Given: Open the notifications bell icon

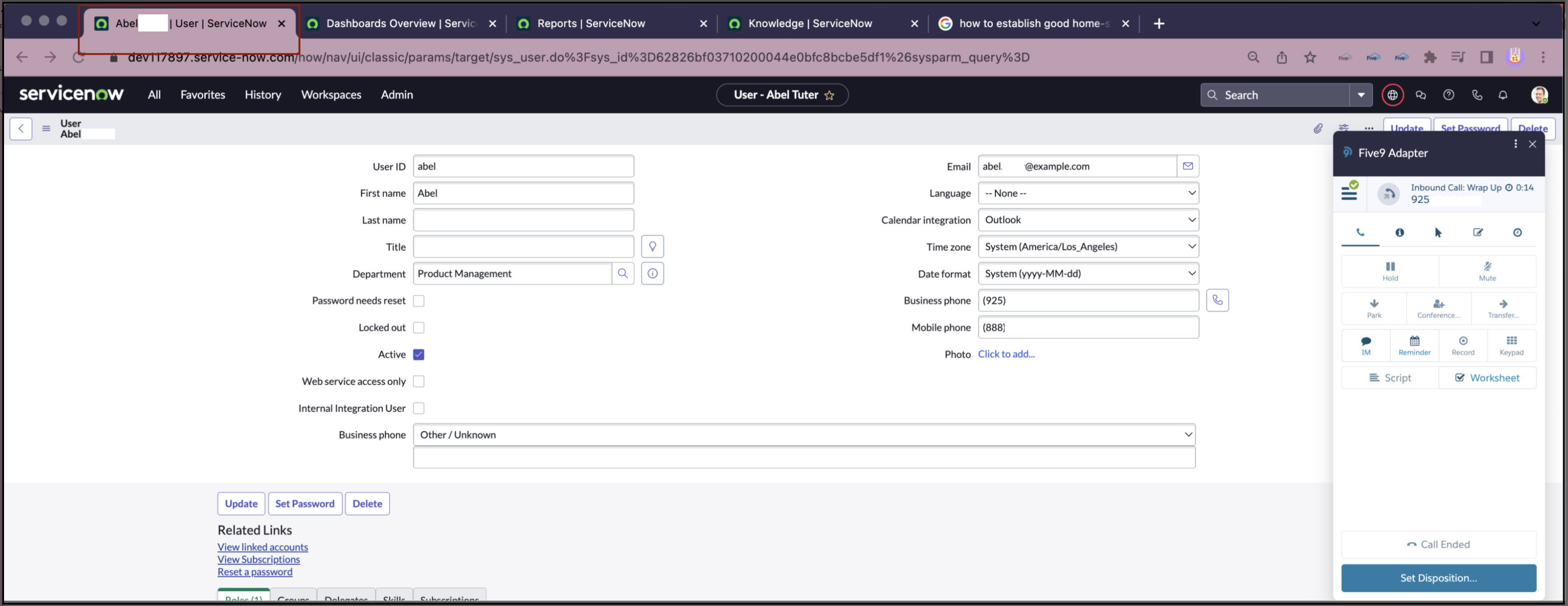Looking at the screenshot, I should click(x=1503, y=95).
